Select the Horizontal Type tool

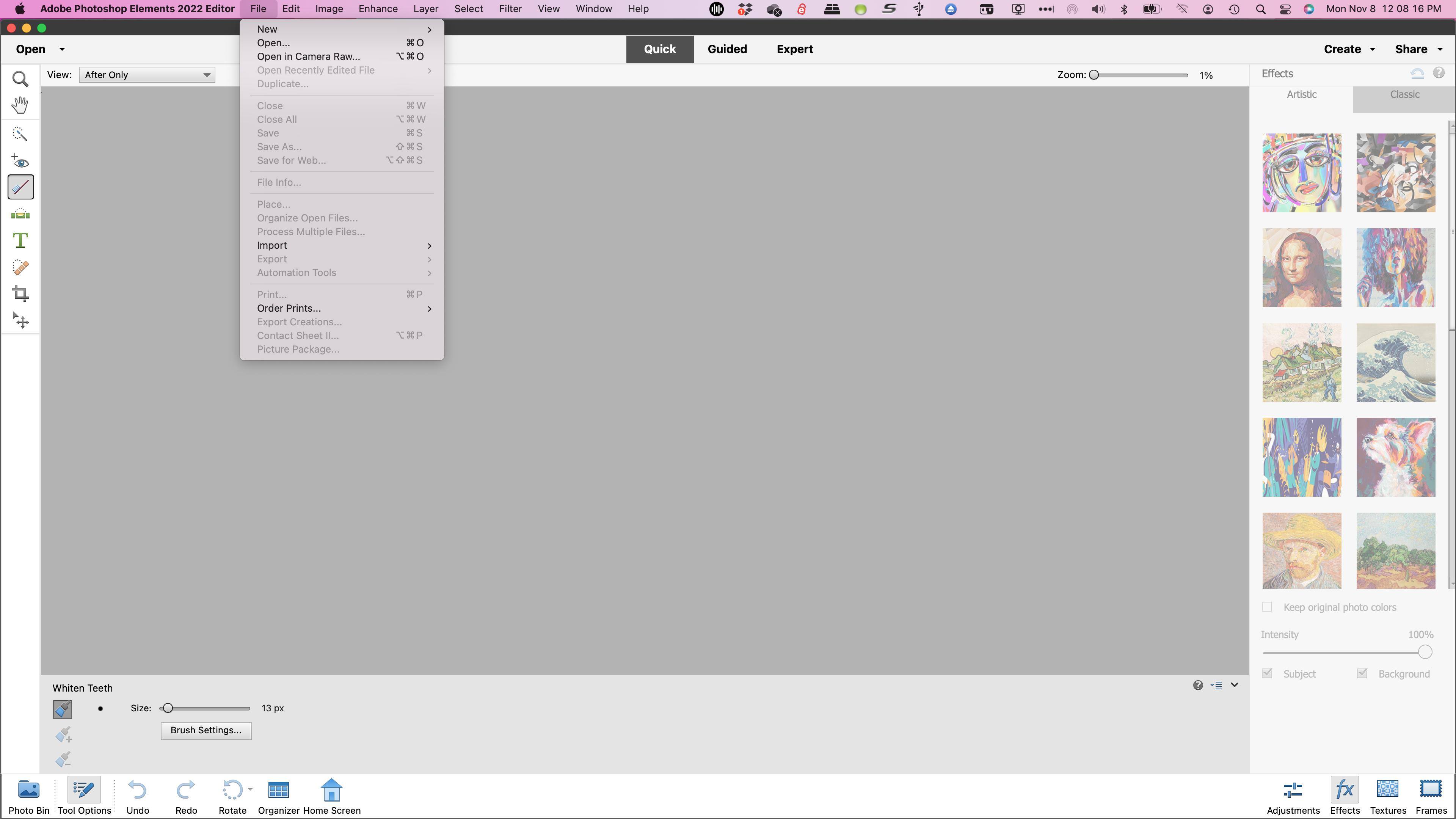tap(20, 241)
